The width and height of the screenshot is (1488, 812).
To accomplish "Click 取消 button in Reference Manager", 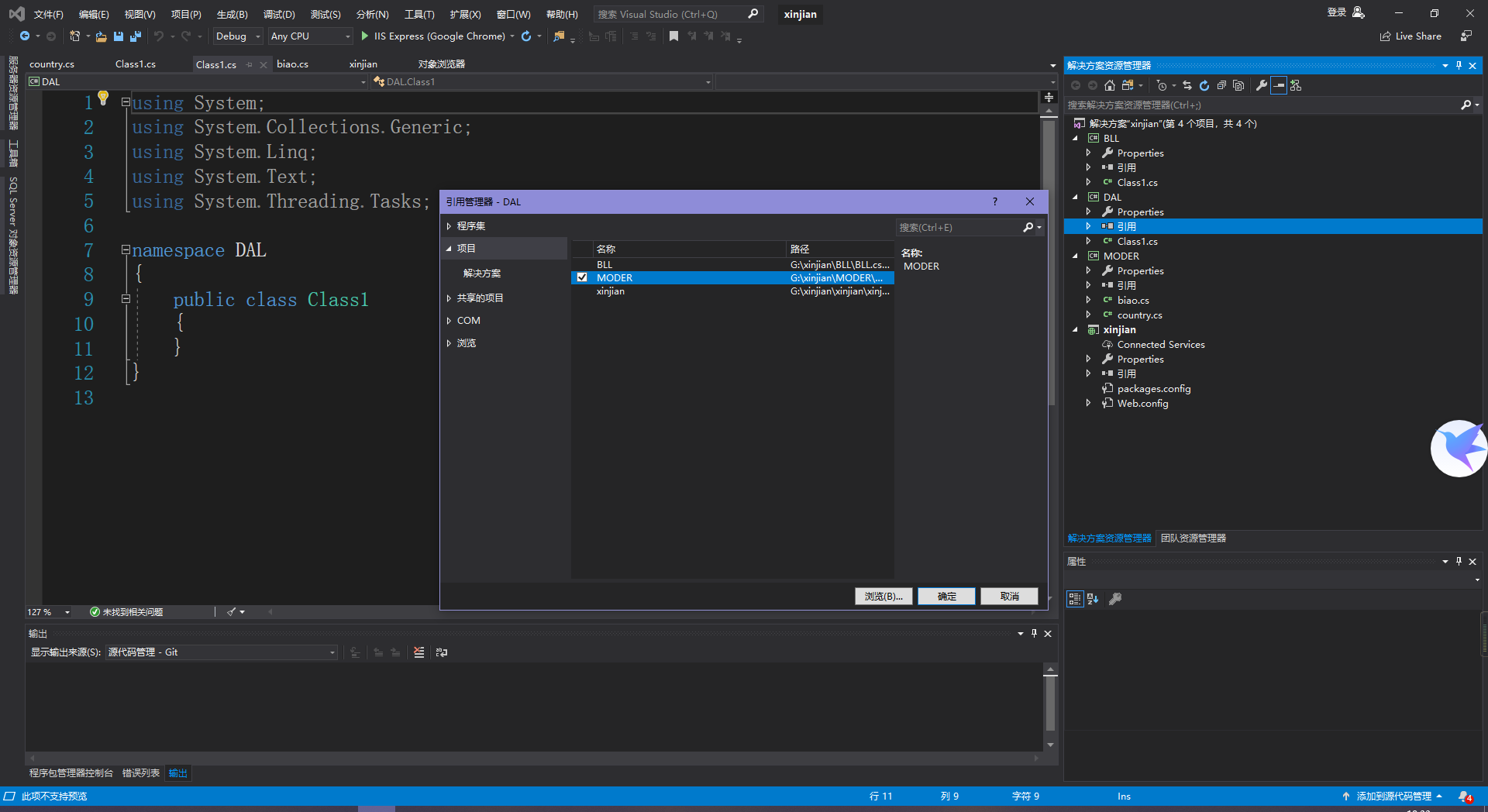I will [x=1009, y=596].
